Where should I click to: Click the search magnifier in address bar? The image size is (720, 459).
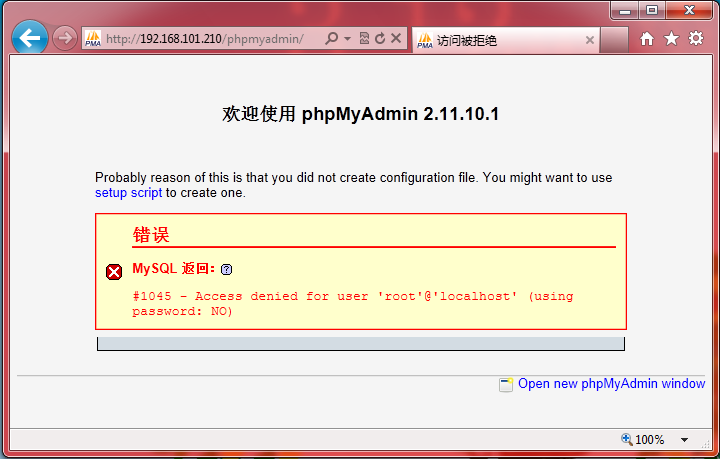coord(332,39)
